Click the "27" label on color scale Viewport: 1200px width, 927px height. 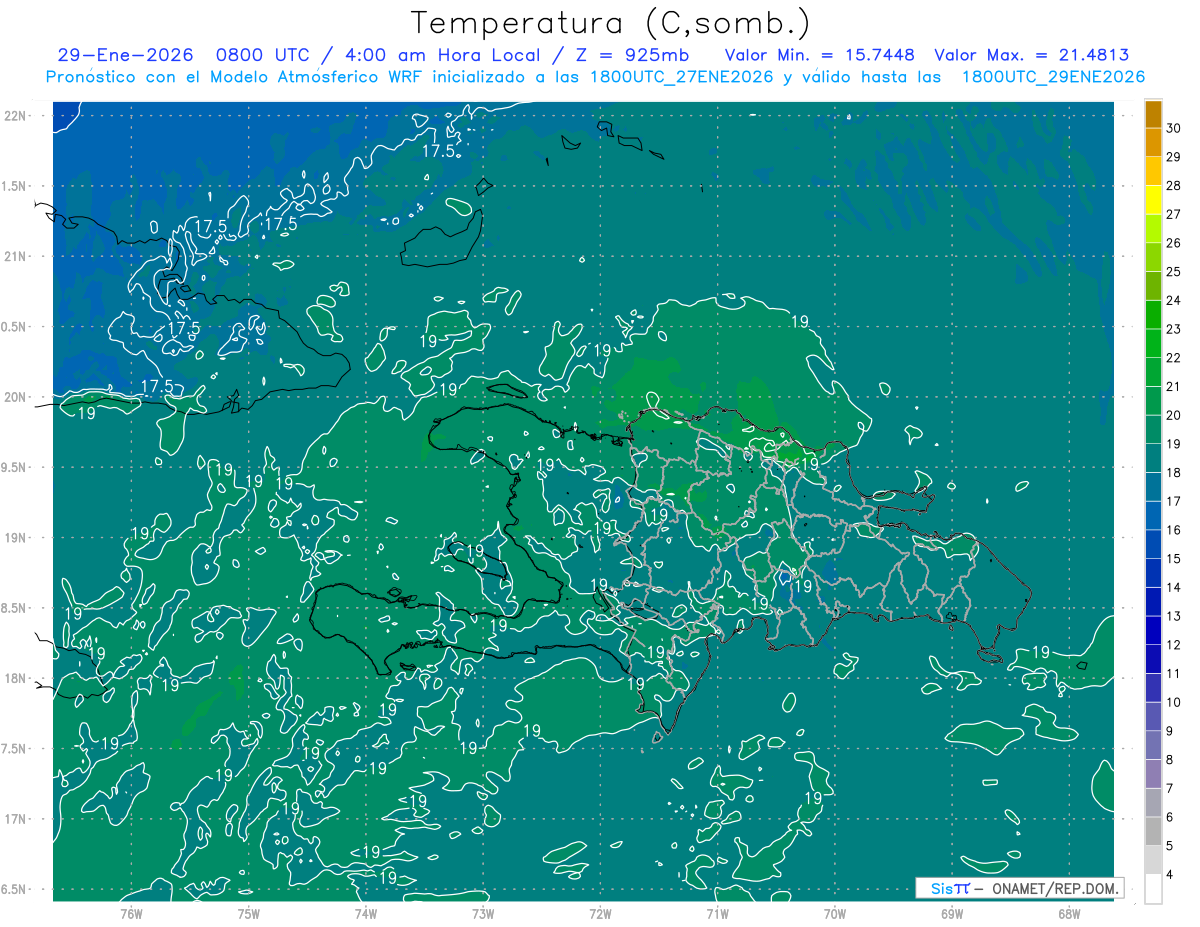(1174, 214)
